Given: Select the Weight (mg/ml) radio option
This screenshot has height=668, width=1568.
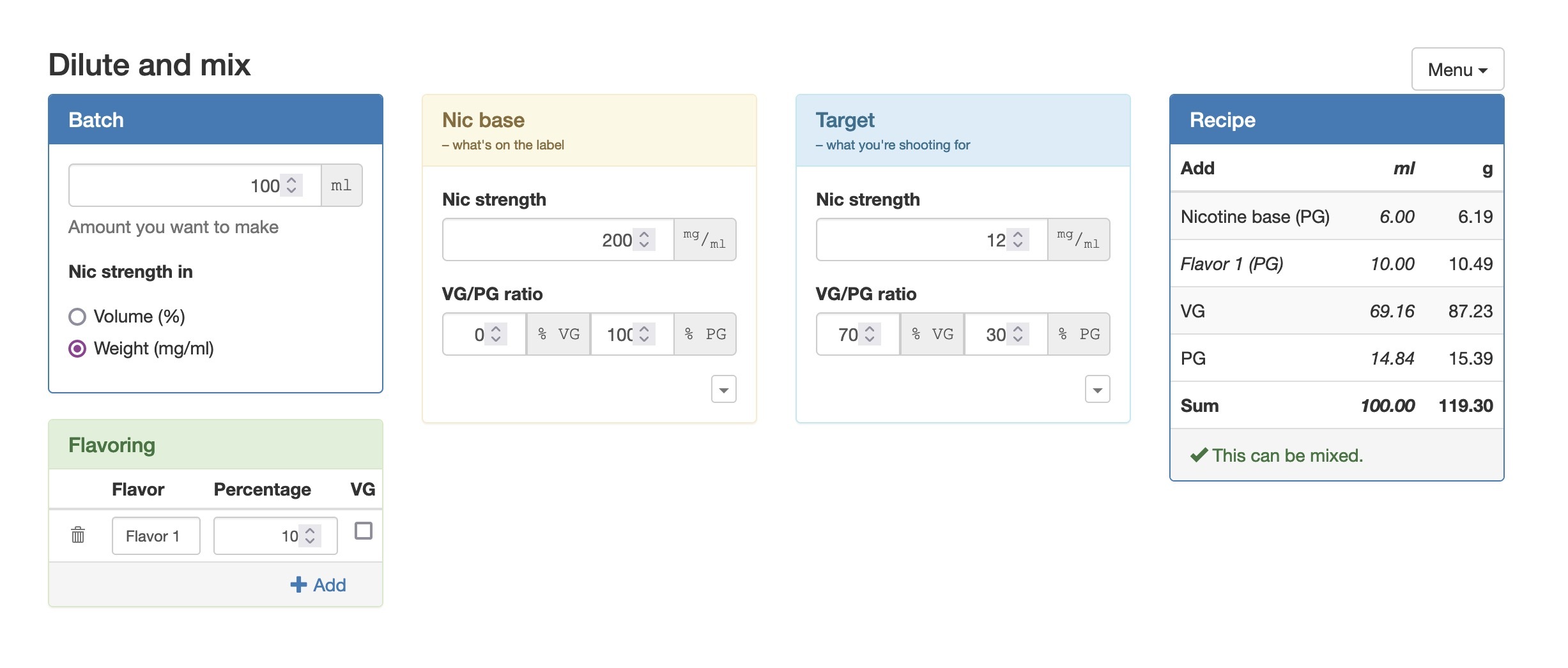Looking at the screenshot, I should [77, 349].
